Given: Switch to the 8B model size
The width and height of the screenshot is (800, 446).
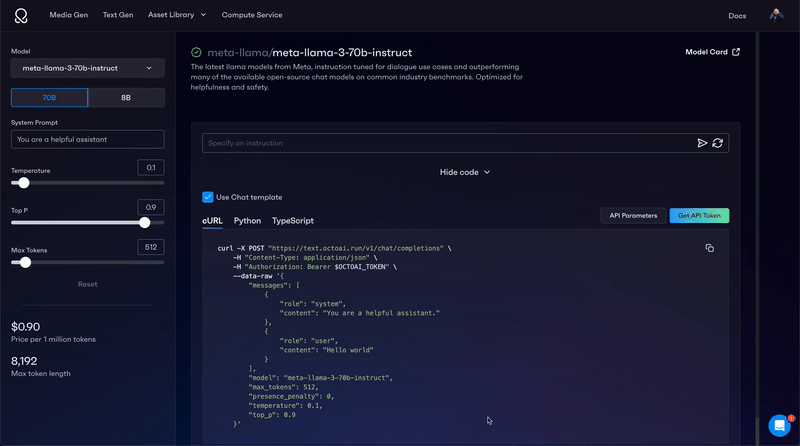Looking at the screenshot, I should [x=126, y=98].
